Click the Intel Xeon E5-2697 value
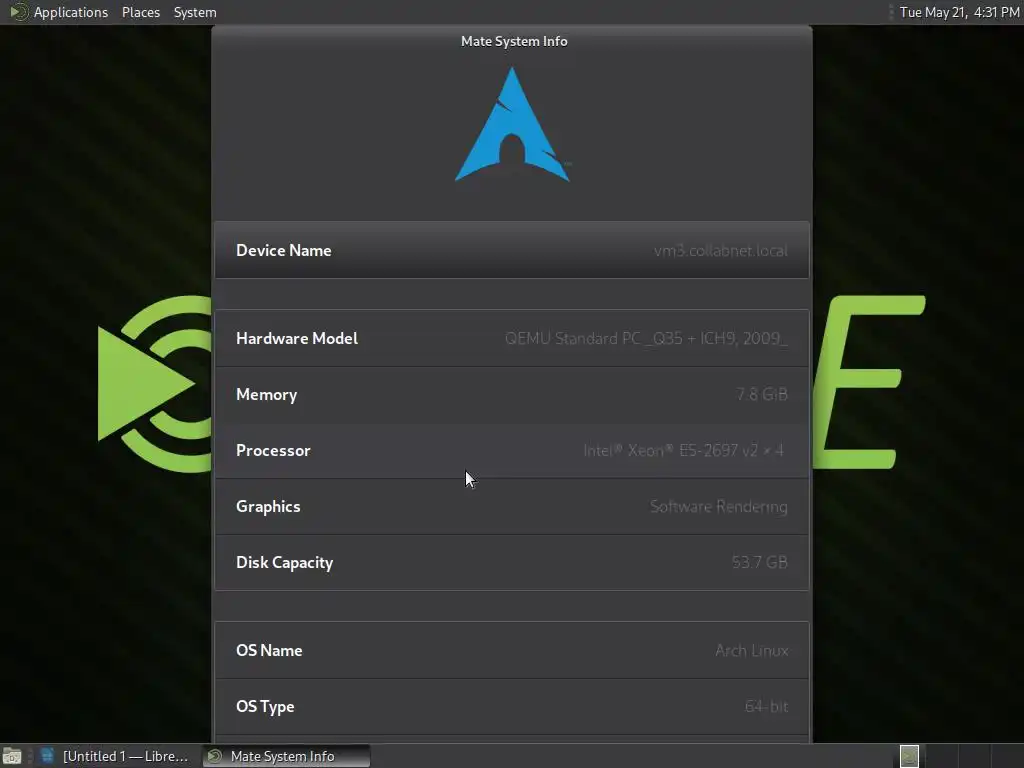 click(683, 451)
